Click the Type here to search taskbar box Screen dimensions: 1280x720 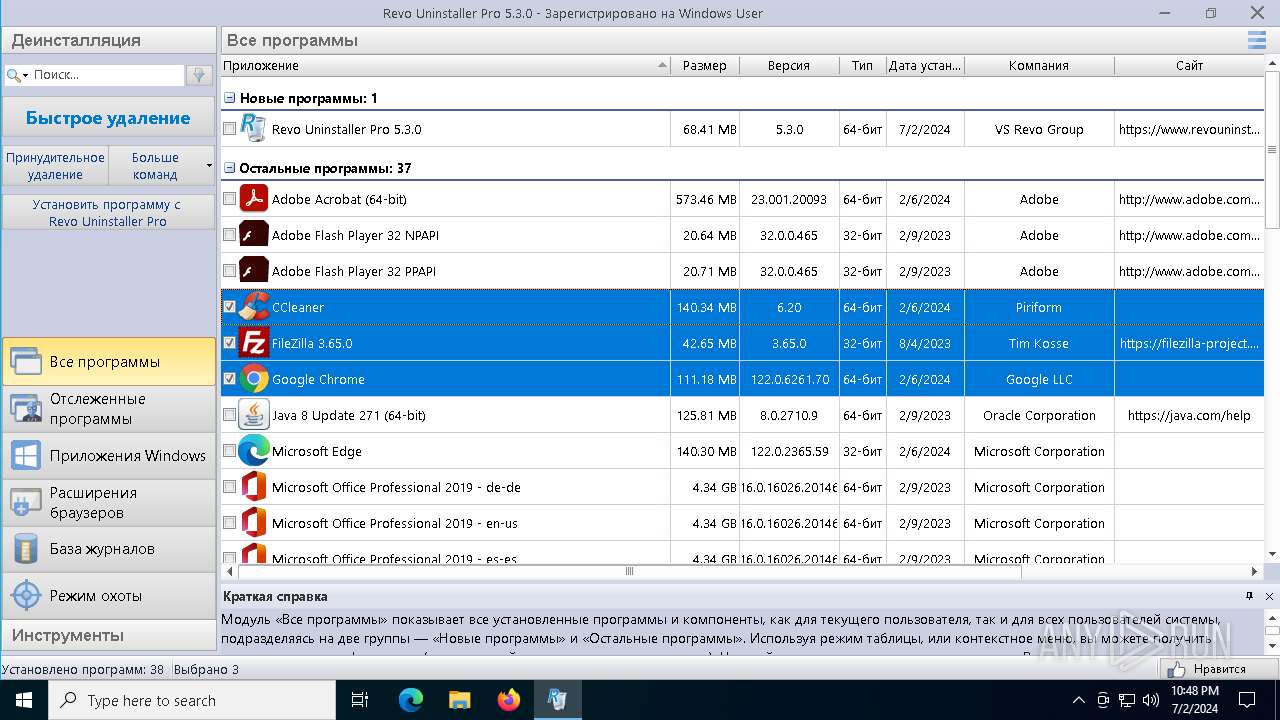click(x=192, y=700)
